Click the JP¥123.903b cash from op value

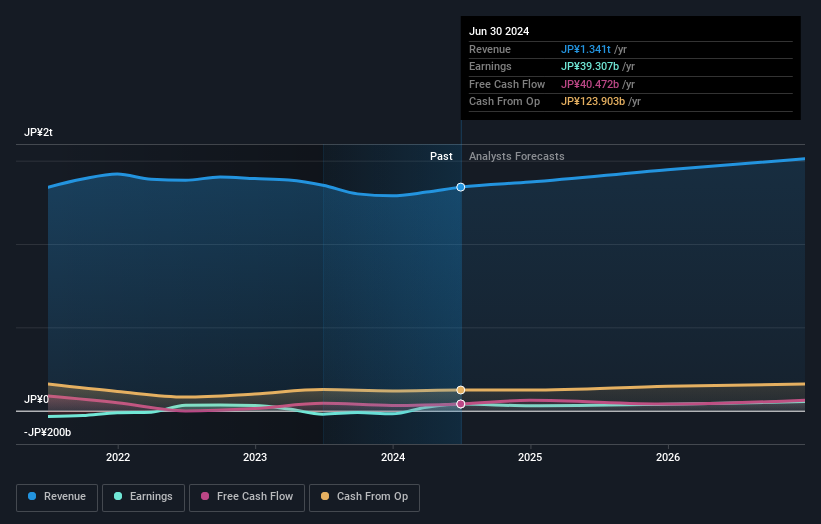pyautogui.click(x=593, y=102)
